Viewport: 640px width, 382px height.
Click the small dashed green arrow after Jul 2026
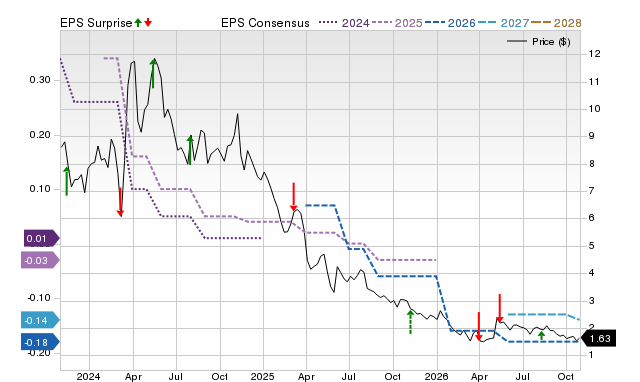541,335
